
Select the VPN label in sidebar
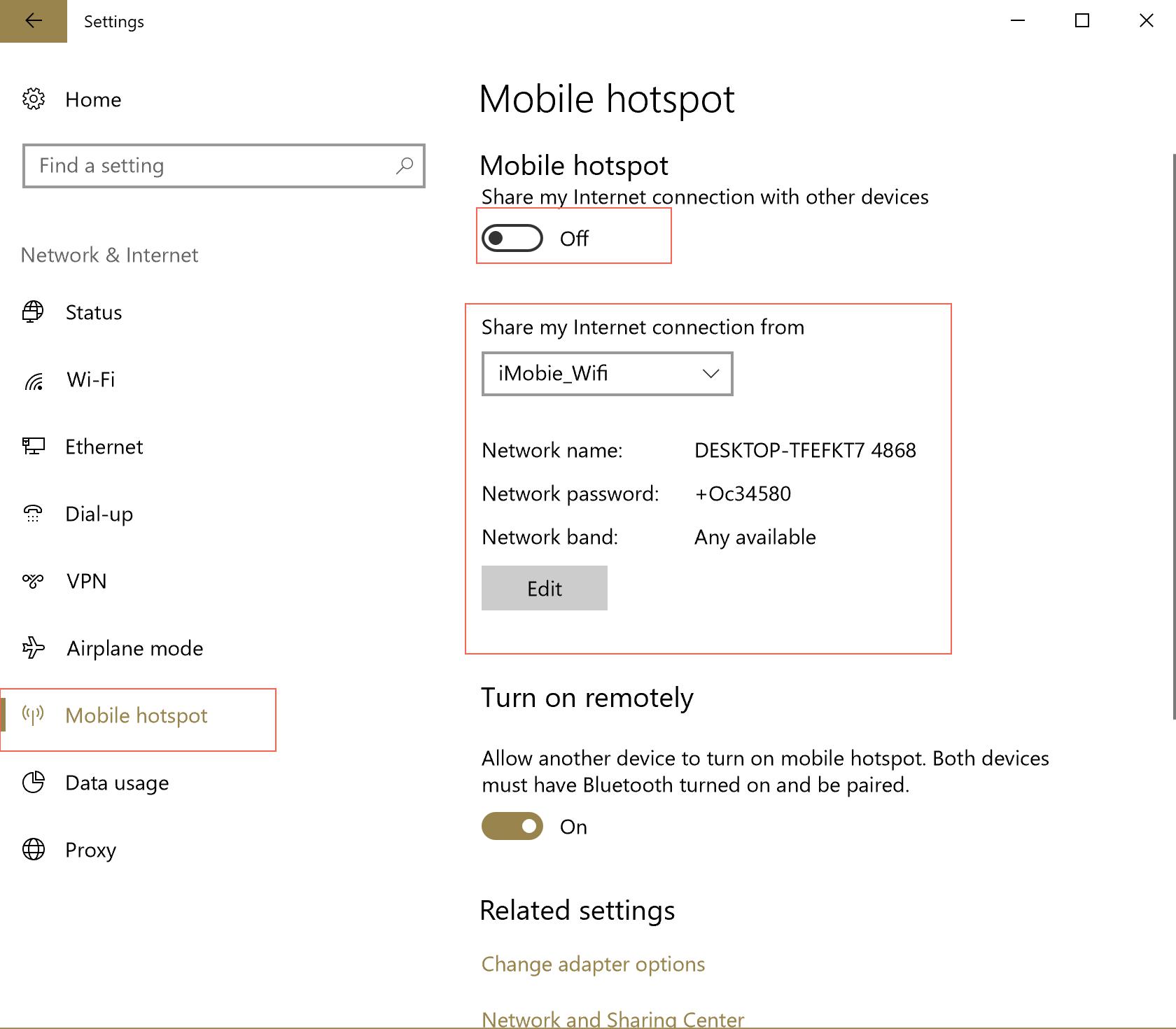pos(87,581)
